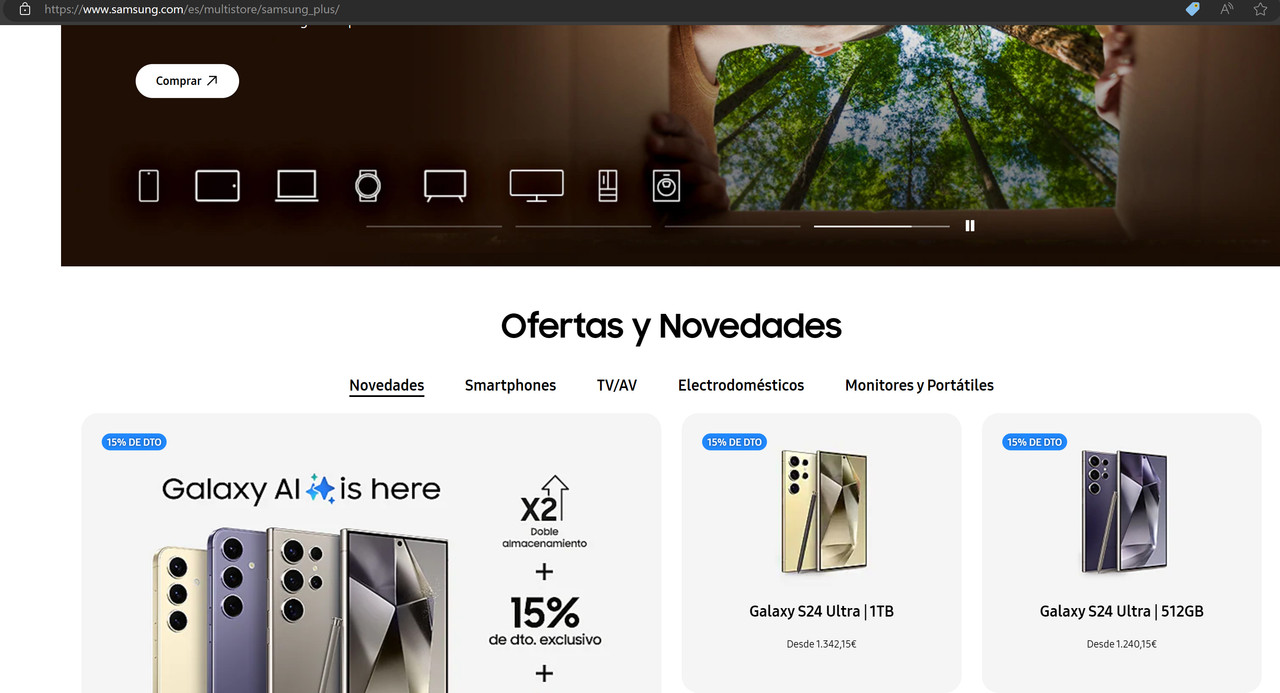Viewport: 1280px width, 693px height.
Task: Pause the hero carousel
Action: pos(970,226)
